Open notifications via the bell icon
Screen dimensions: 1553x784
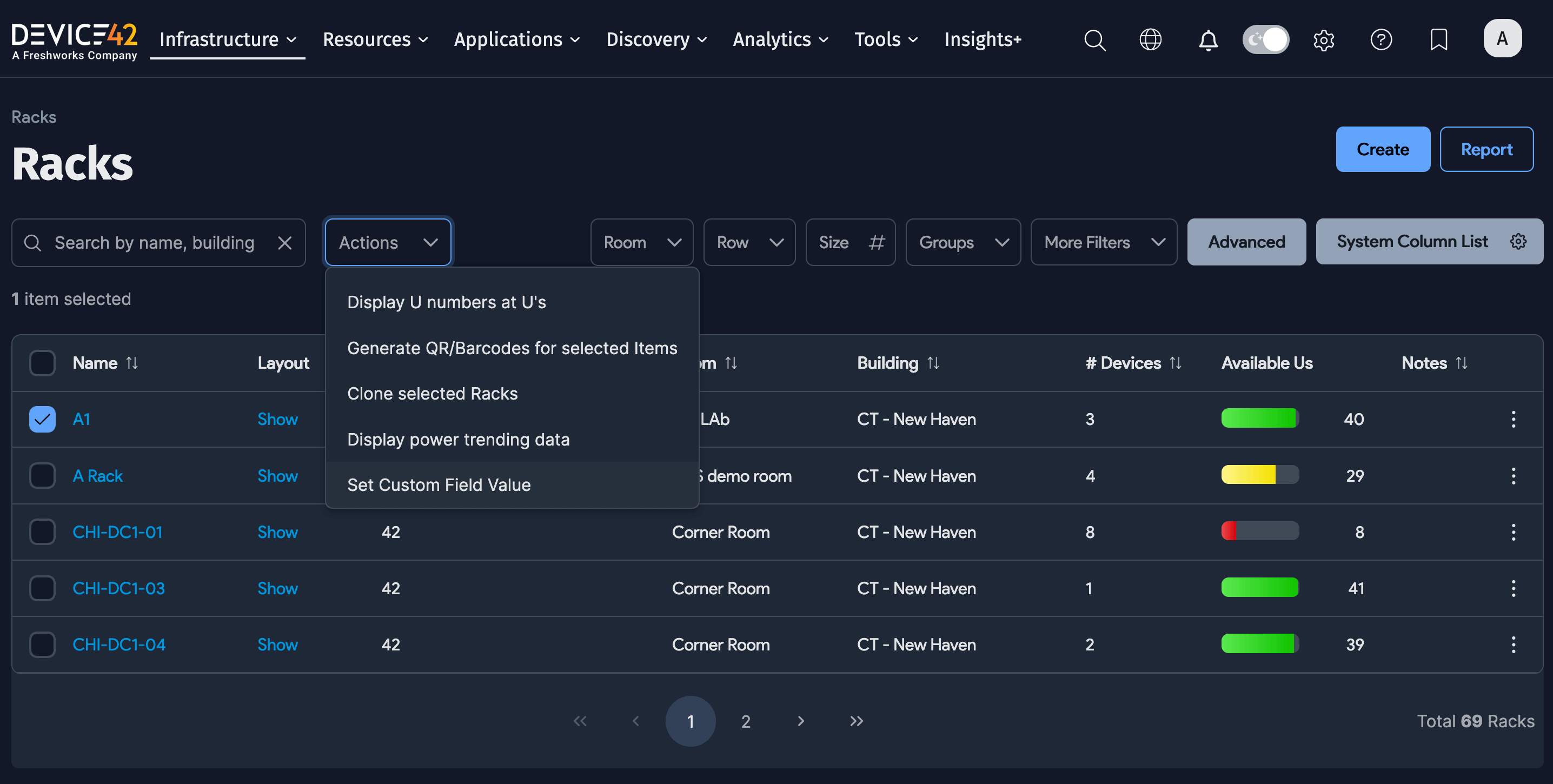(x=1207, y=40)
